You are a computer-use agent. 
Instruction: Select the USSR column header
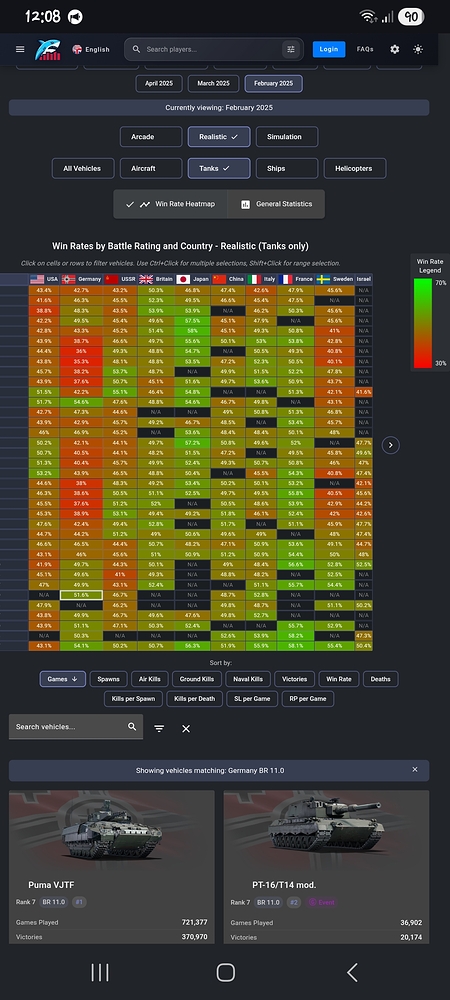(x=120, y=279)
